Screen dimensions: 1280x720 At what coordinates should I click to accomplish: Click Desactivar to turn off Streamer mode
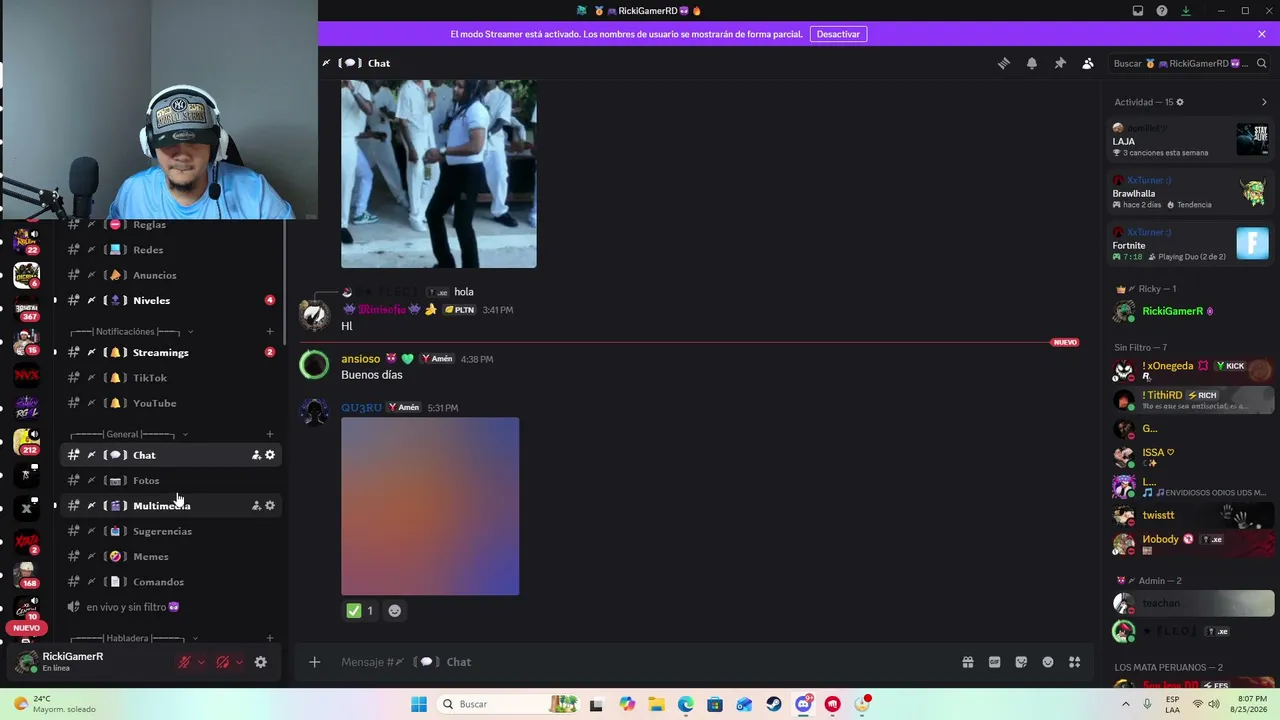click(838, 34)
